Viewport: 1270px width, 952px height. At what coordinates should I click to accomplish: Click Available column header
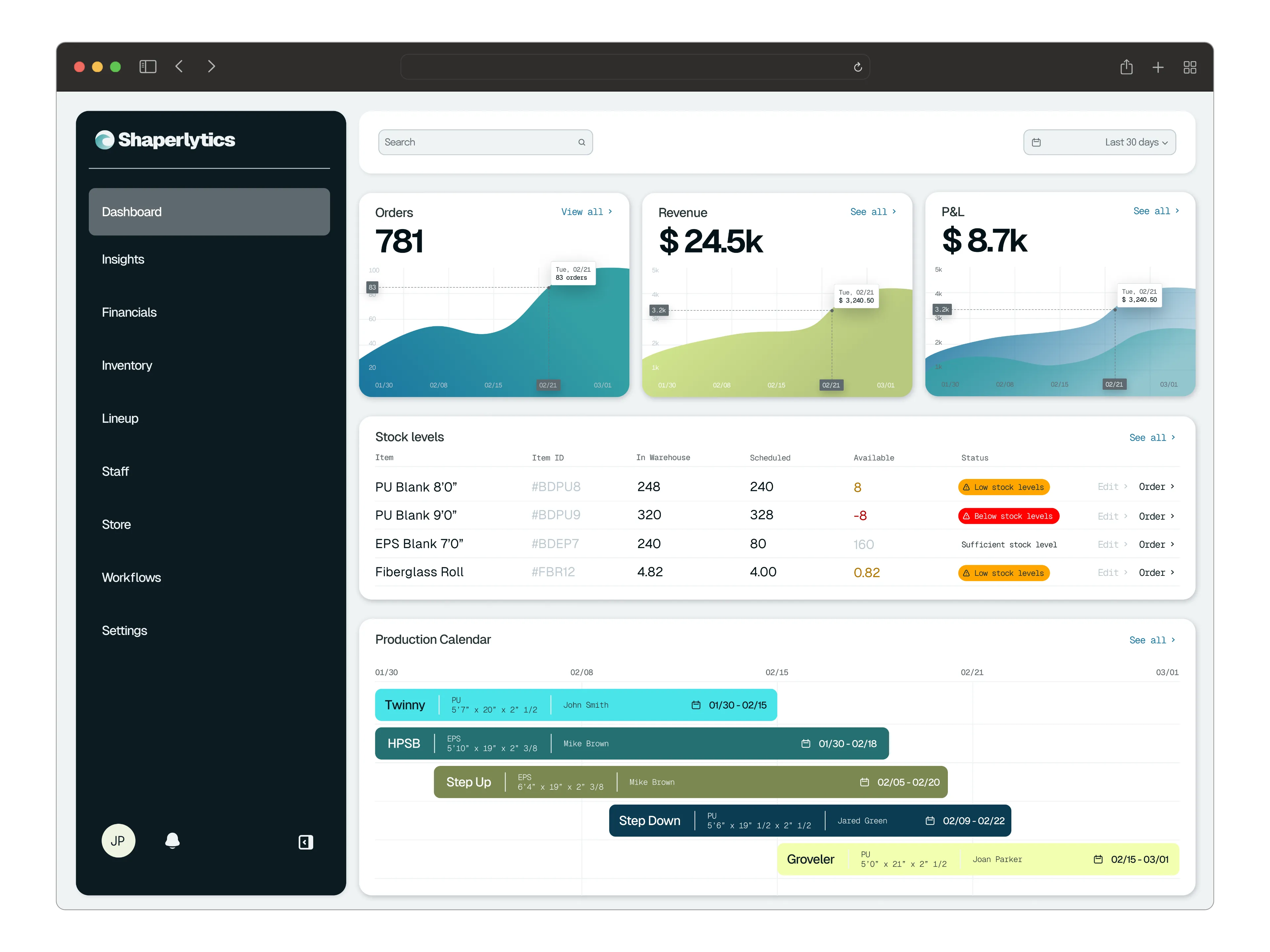tap(874, 457)
